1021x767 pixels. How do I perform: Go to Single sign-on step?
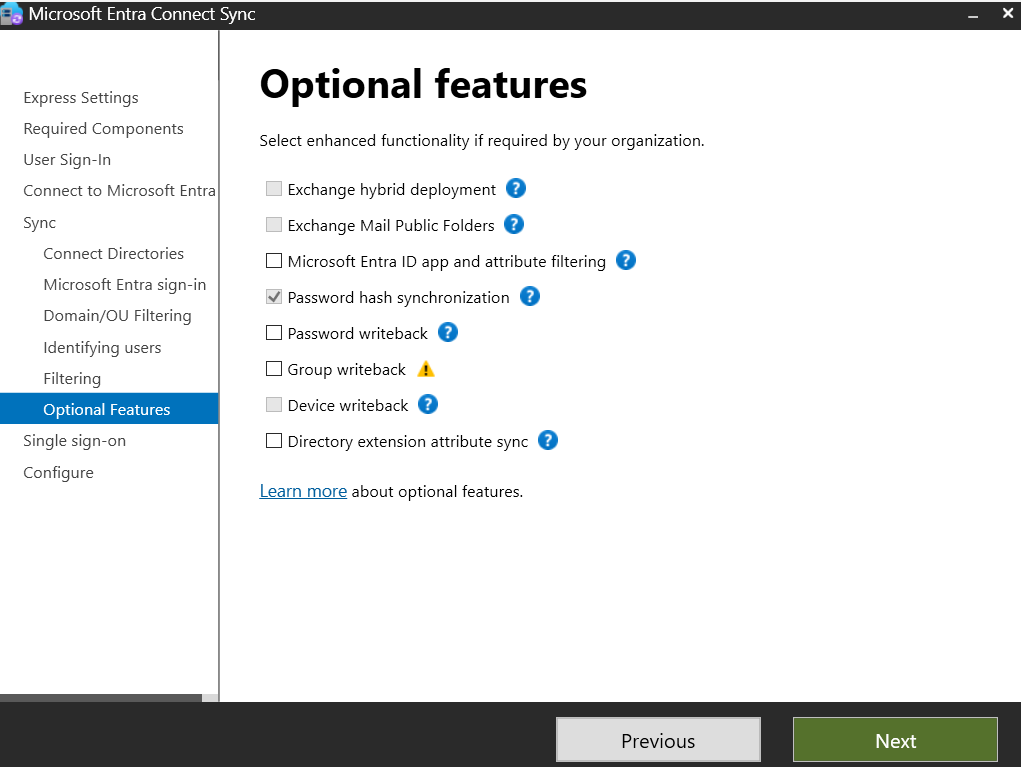click(x=75, y=441)
